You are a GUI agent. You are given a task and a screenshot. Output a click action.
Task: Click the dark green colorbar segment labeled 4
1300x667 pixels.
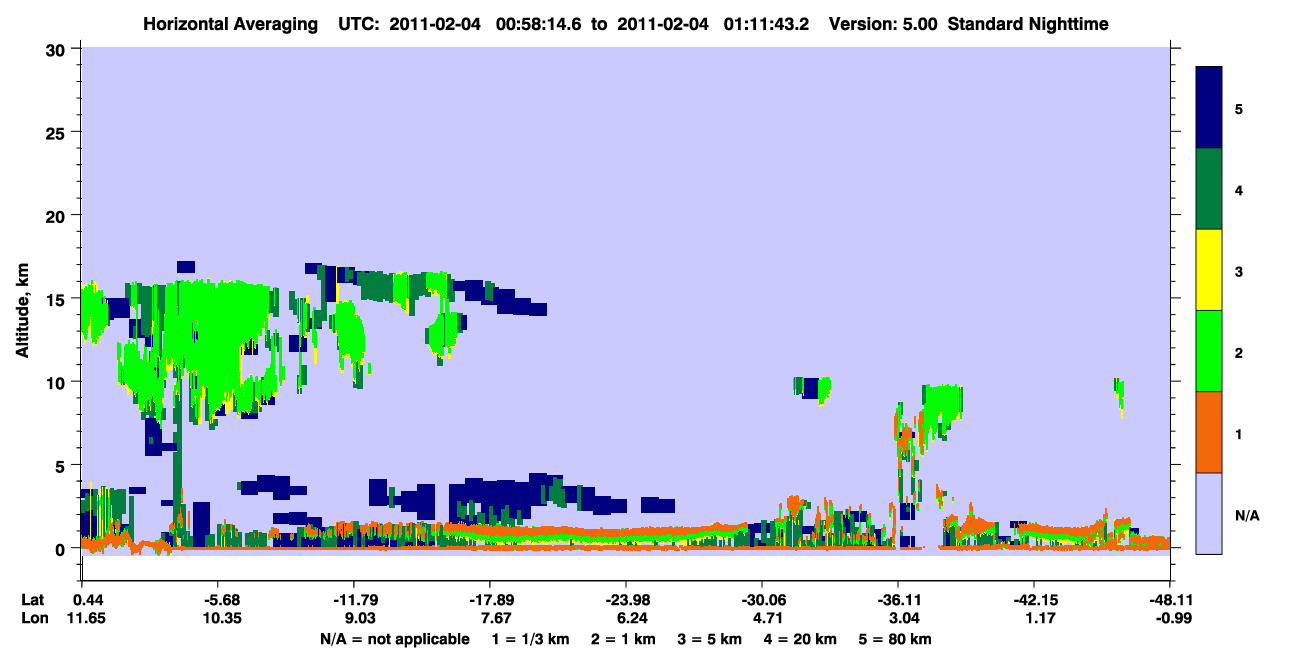(1209, 189)
